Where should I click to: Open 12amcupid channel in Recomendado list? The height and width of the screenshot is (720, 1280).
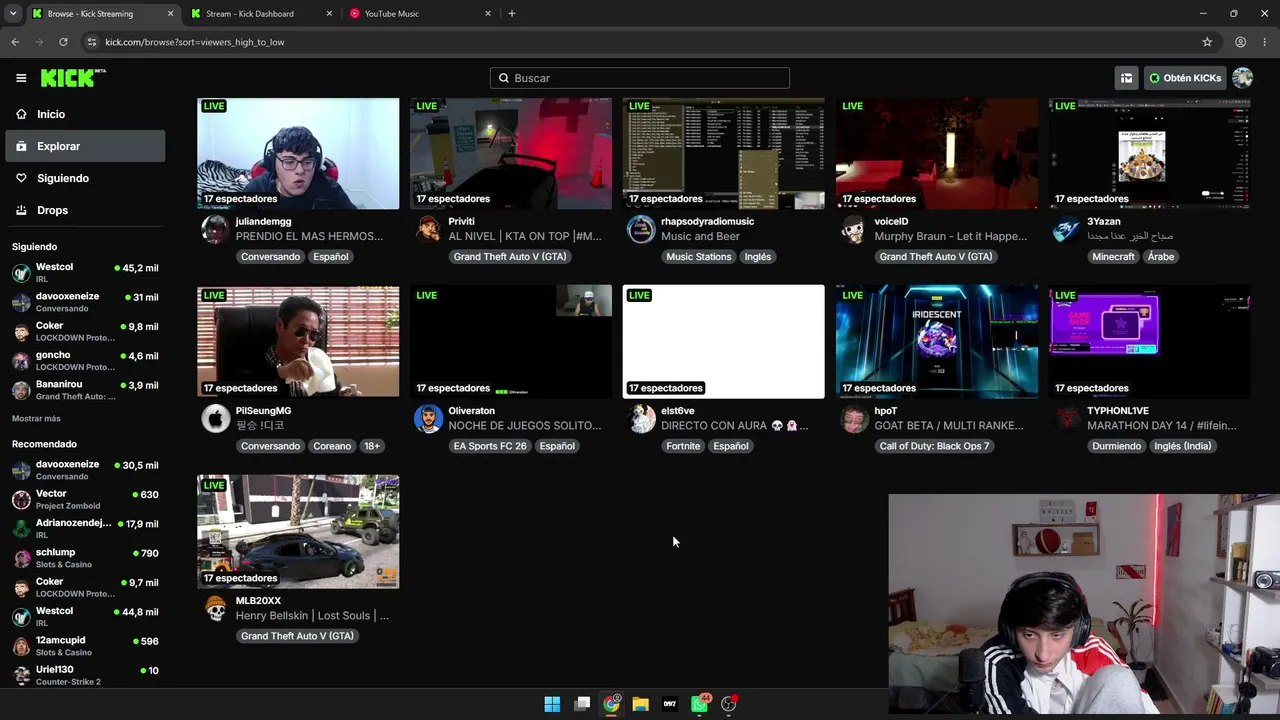pyautogui.click(x=85, y=645)
